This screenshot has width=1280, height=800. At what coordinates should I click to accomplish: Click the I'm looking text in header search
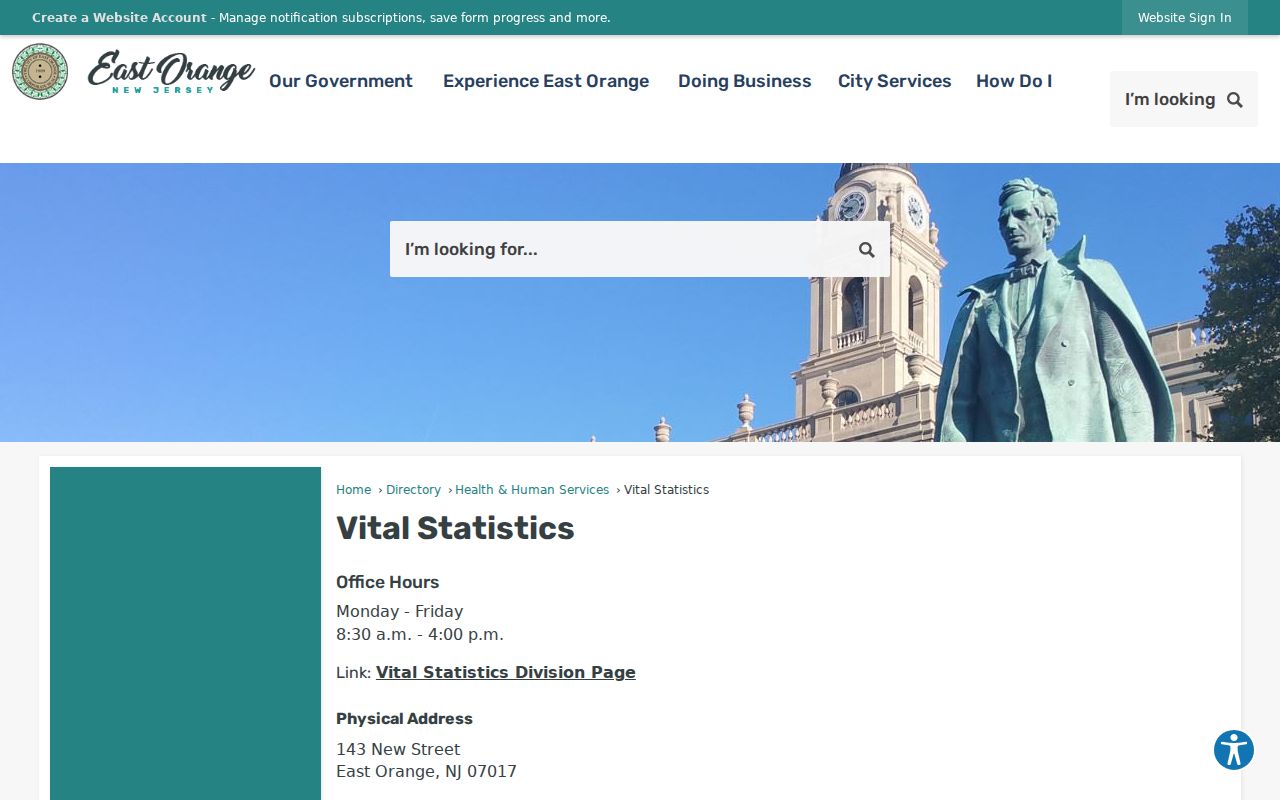(x=1170, y=99)
